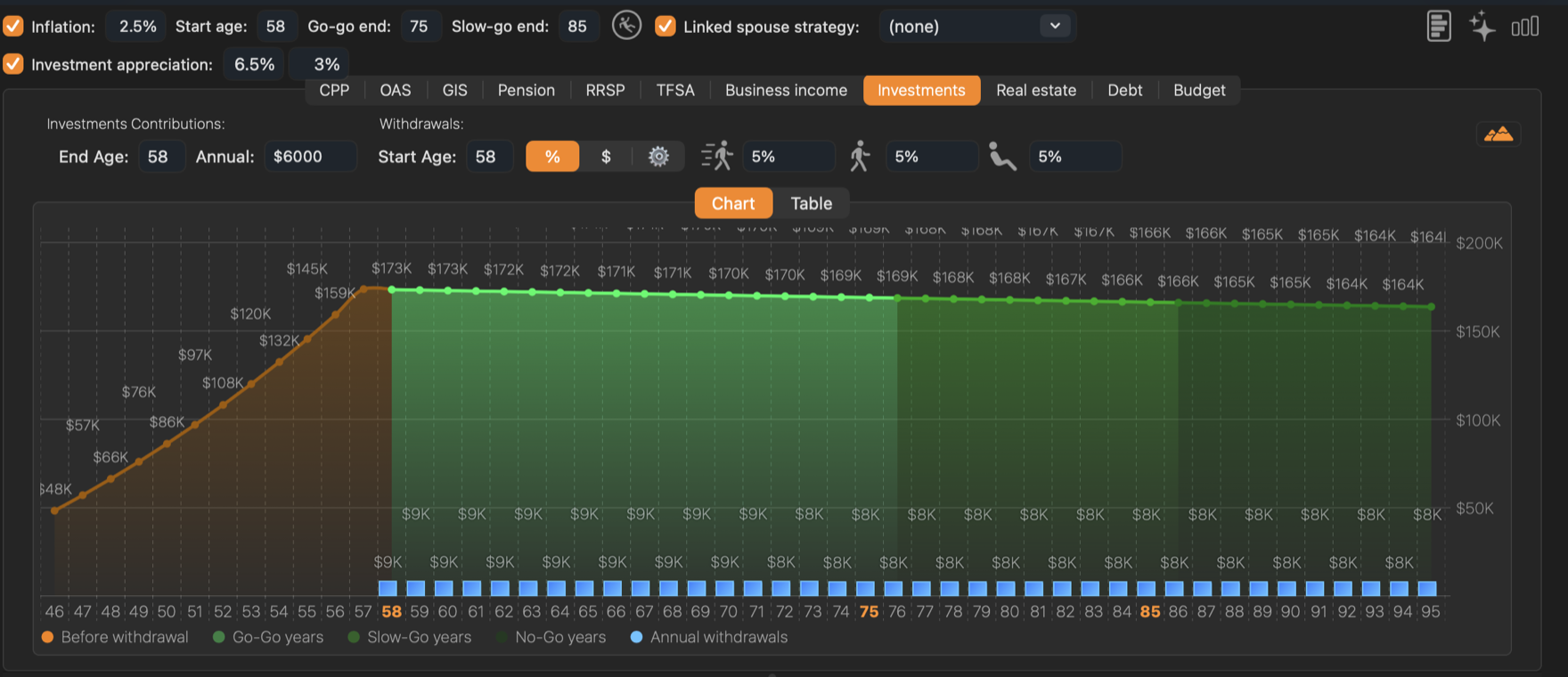Screen dimensions: 1568x677
Task: Click the Annual contribution $6000 field
Action: (x=311, y=157)
